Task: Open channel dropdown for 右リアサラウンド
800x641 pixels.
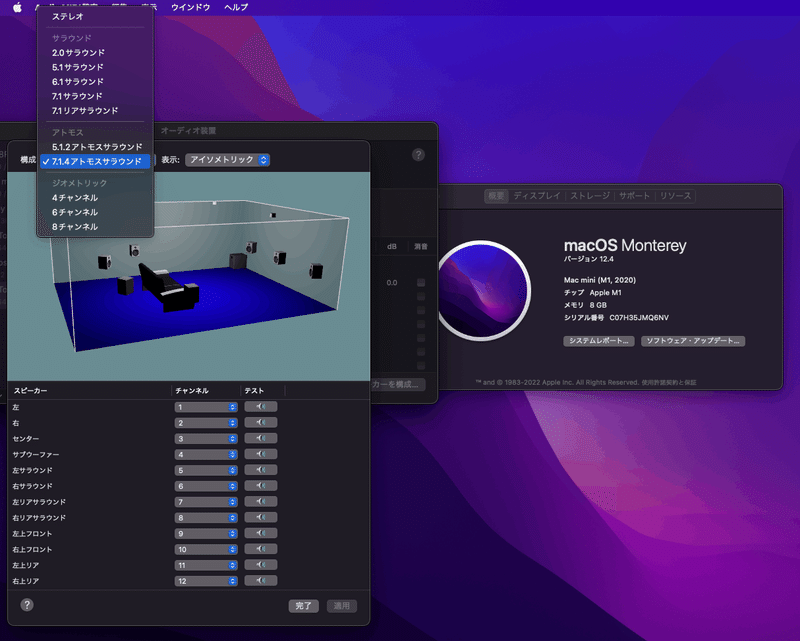Action: point(206,518)
